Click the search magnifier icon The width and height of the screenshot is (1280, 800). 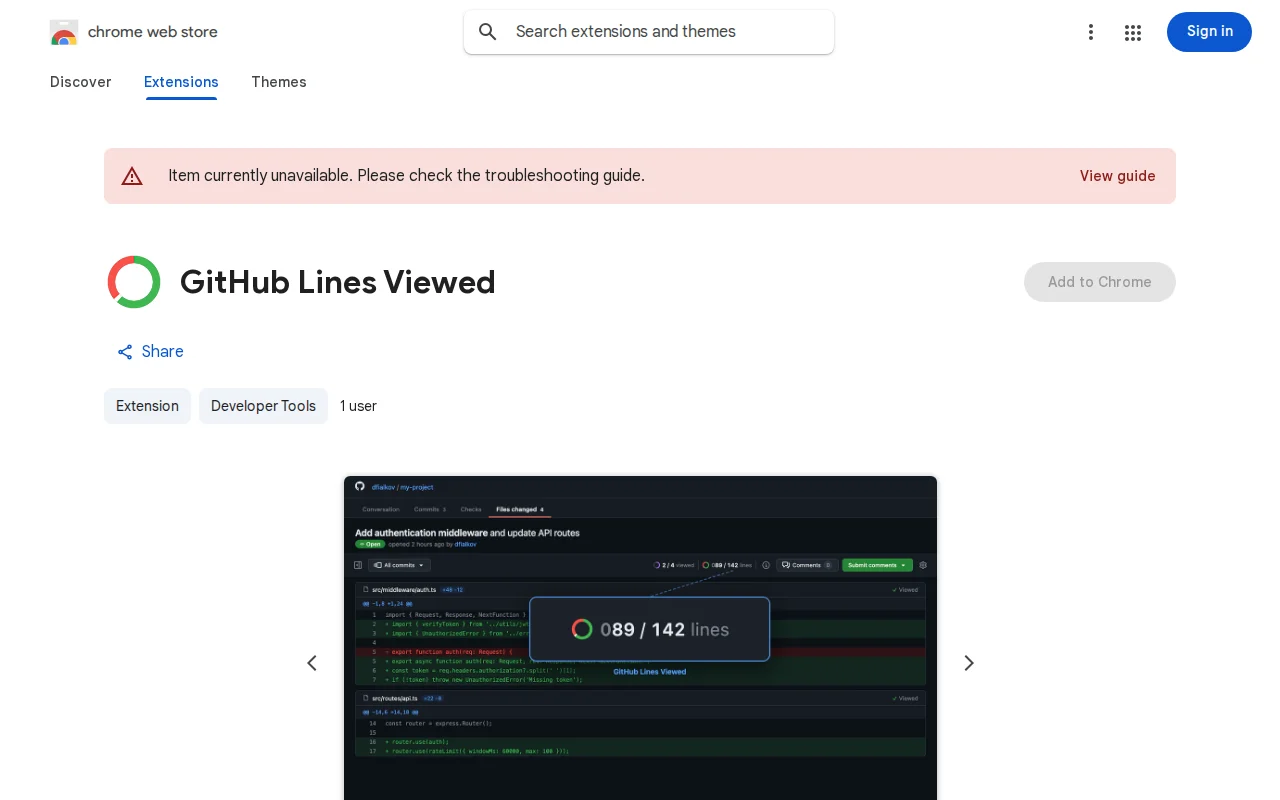pos(488,32)
